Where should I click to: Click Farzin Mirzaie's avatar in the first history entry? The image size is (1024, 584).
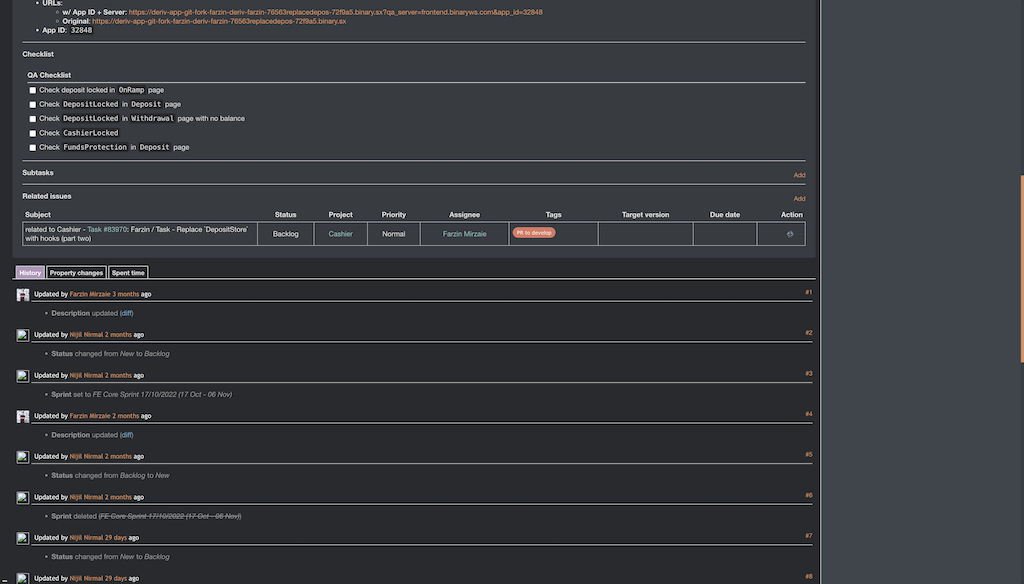click(23, 294)
